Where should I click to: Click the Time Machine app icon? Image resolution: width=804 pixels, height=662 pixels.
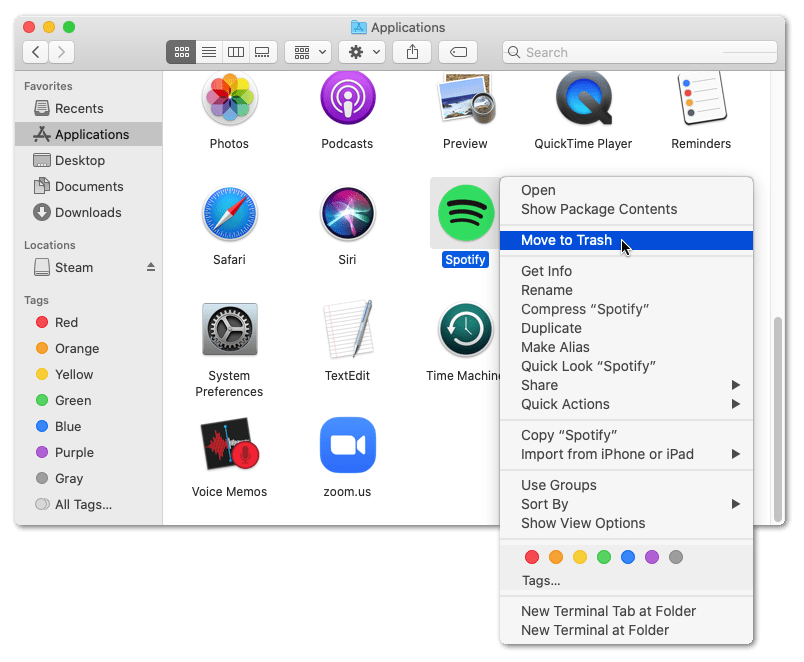[x=466, y=329]
